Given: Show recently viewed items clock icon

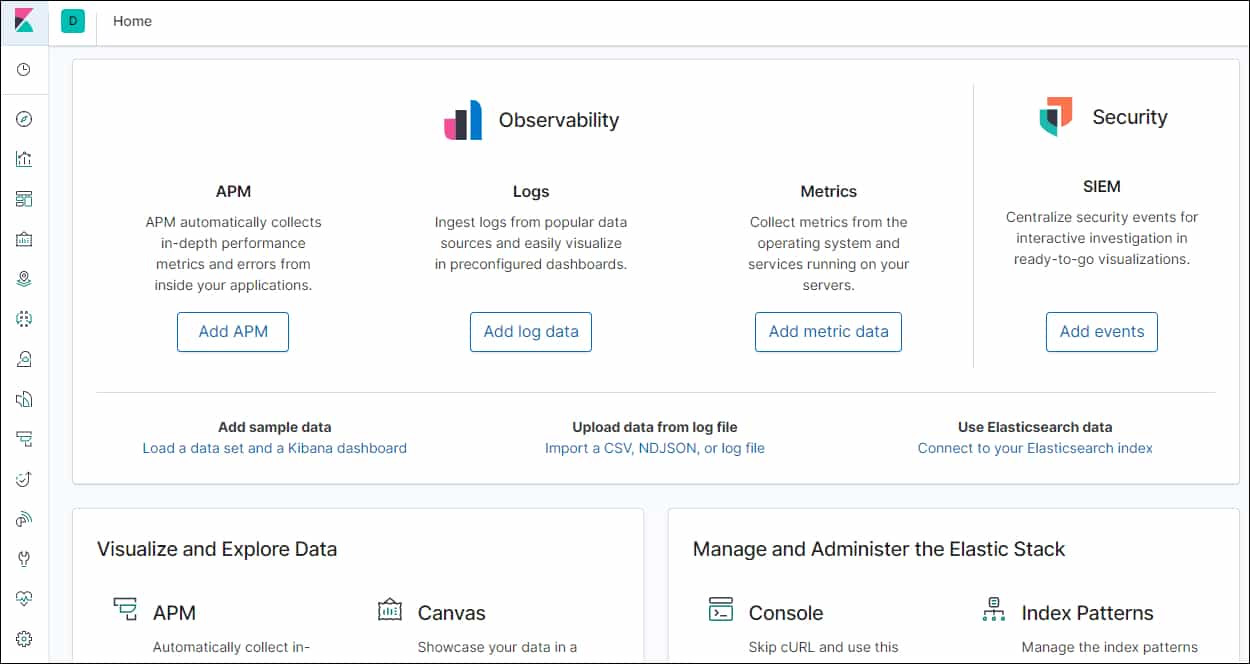Looking at the screenshot, I should (24, 70).
